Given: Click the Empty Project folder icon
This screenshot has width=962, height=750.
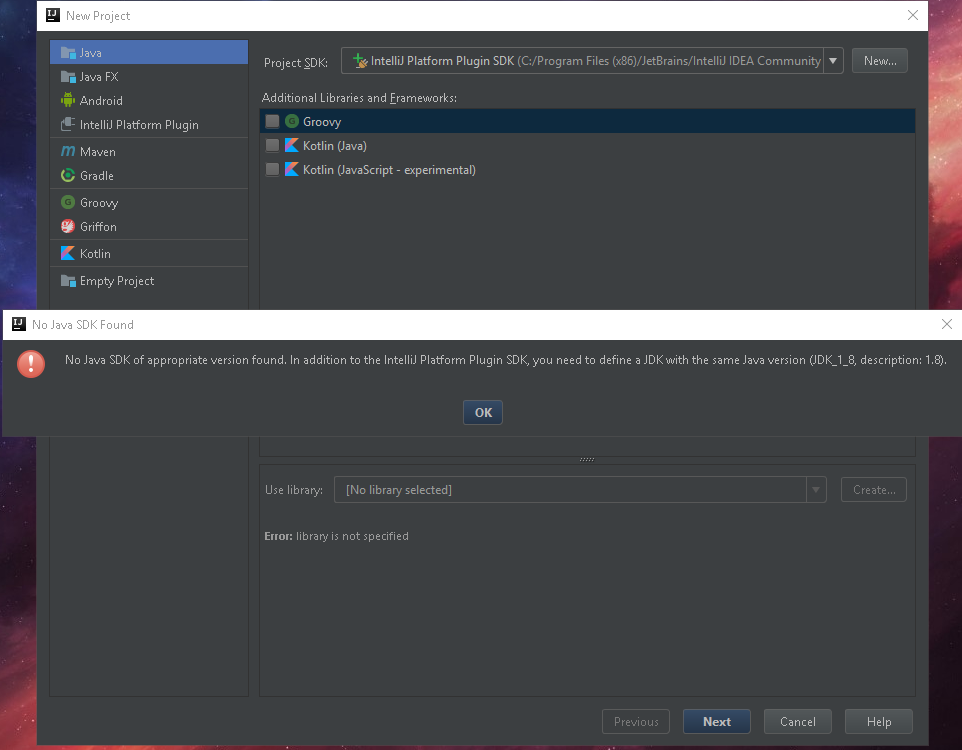Looking at the screenshot, I should [x=68, y=280].
